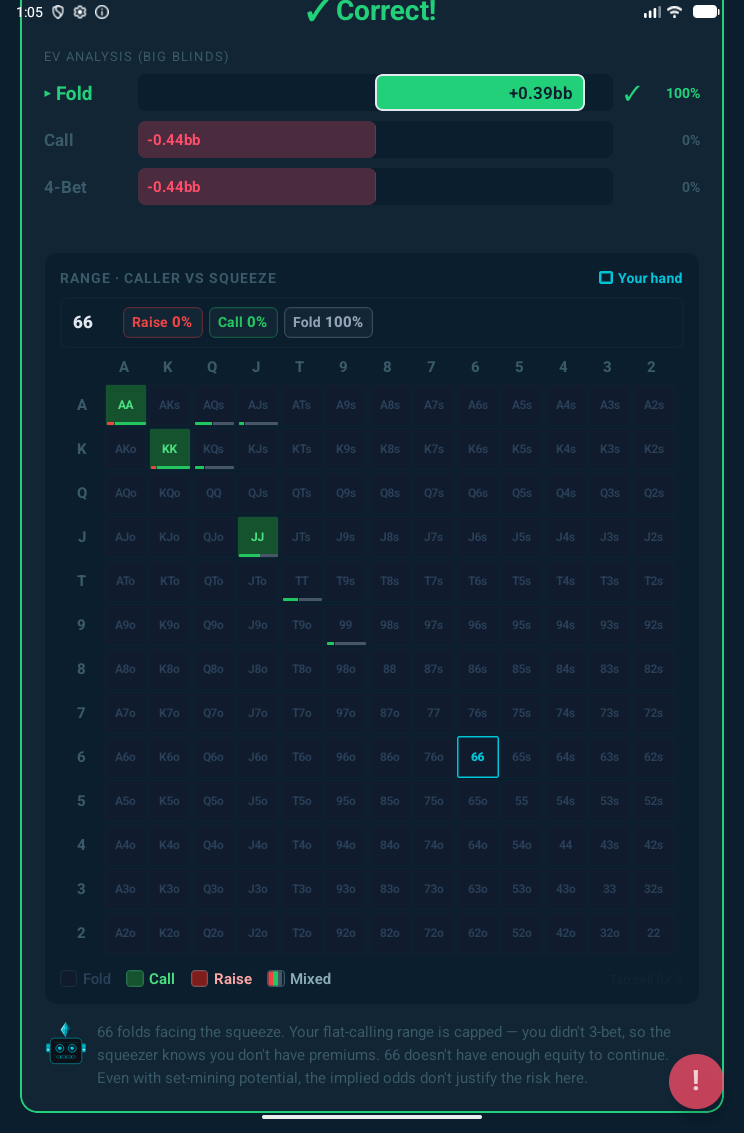Tap the green +0.39bb Fold bar
744x1133 pixels.
480,93
